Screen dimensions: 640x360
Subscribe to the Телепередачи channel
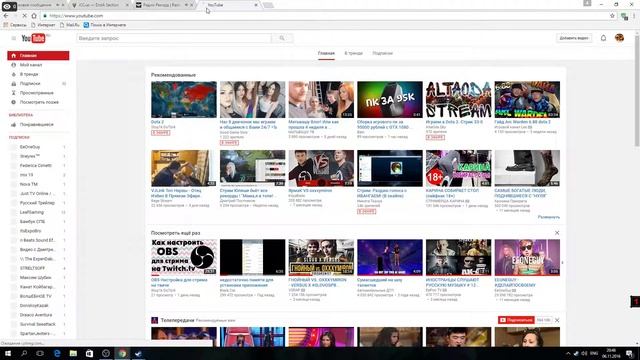click(516, 320)
